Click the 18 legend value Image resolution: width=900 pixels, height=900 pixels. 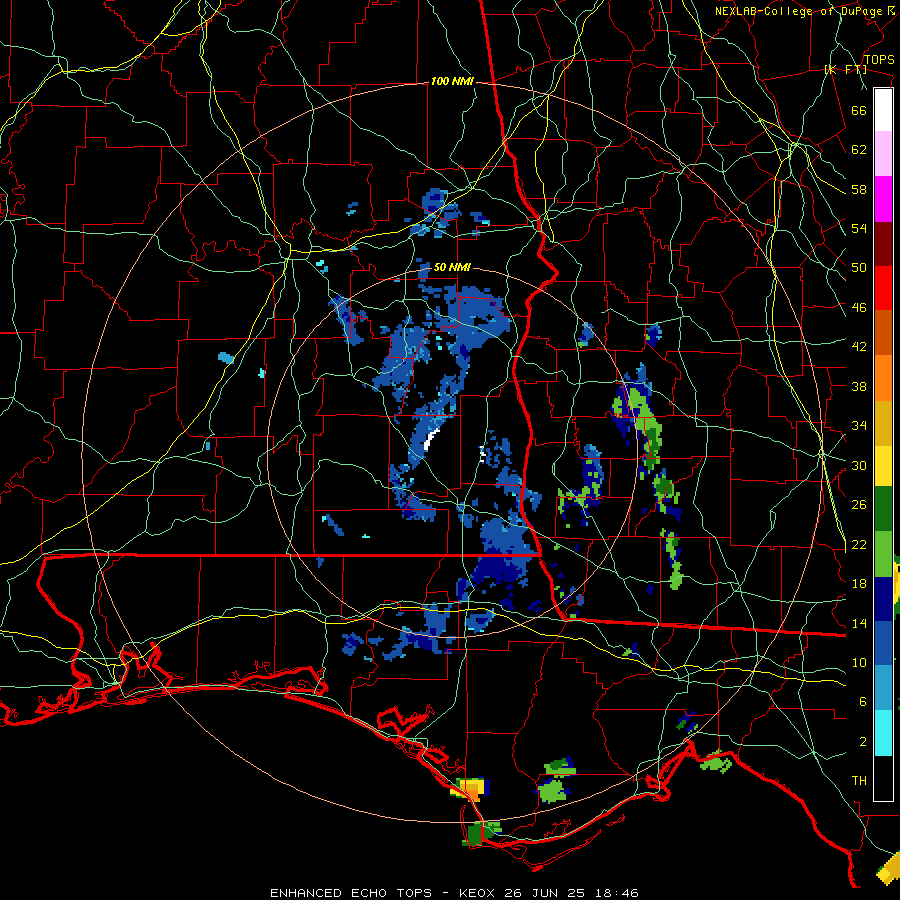tap(859, 584)
